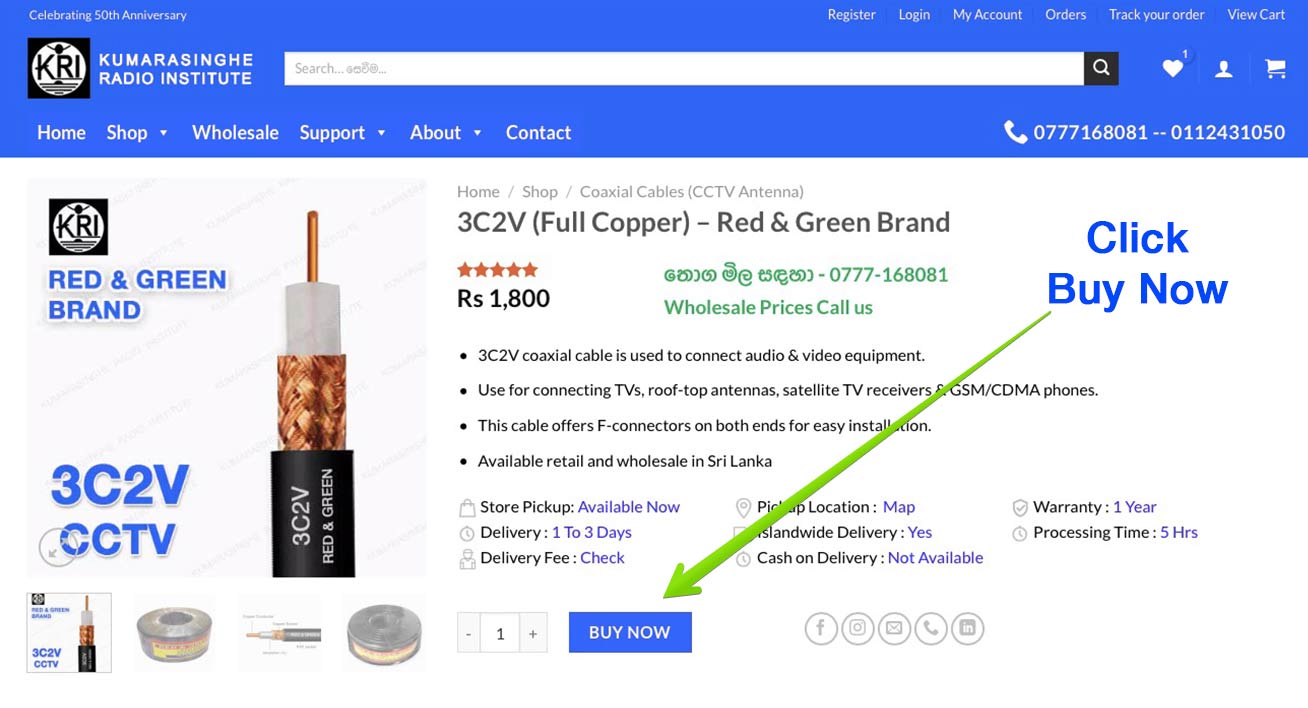The width and height of the screenshot is (1308, 708).
Task: Click the LinkedIn share icon
Action: (967, 628)
